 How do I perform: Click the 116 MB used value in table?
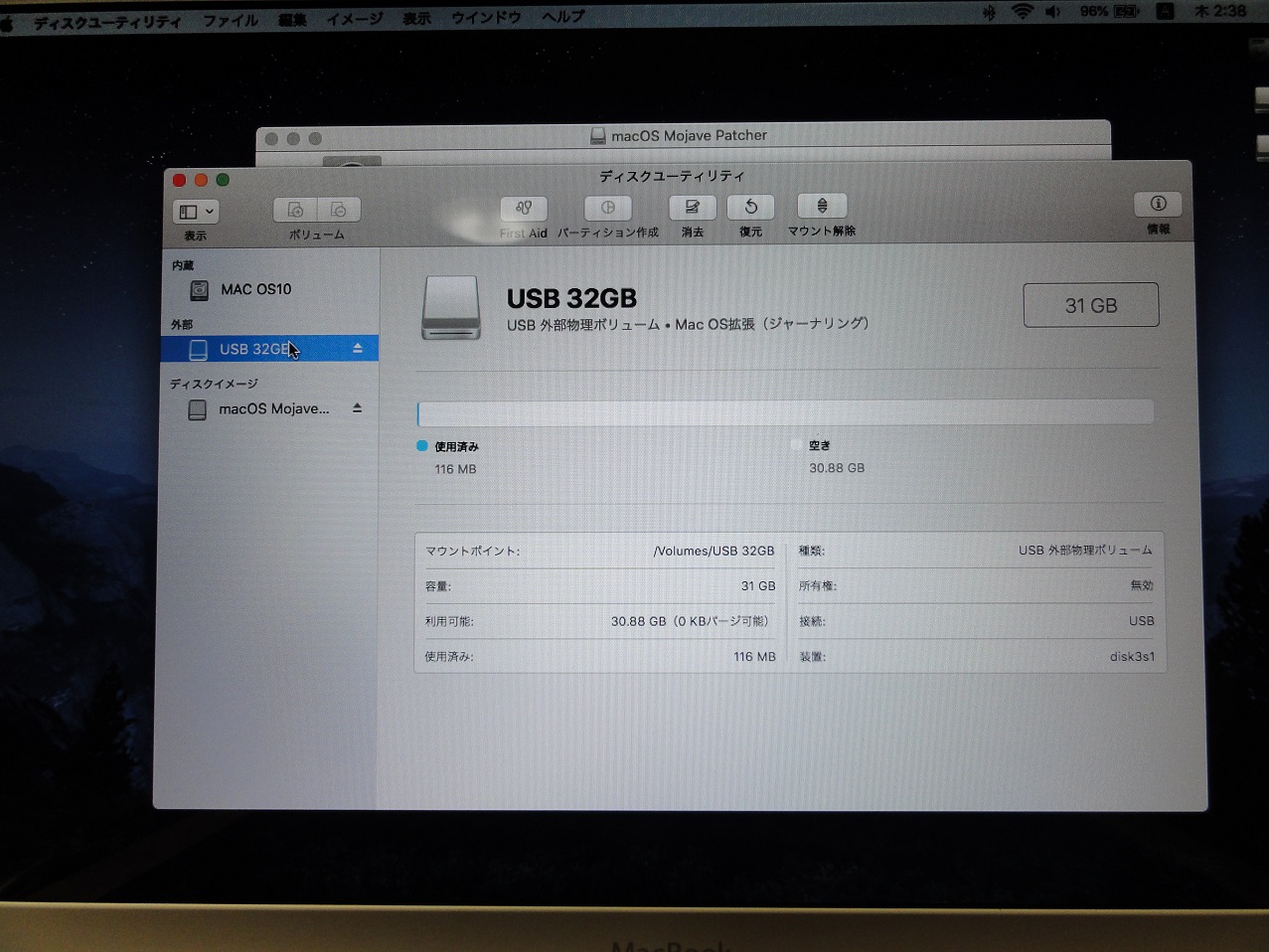754,657
